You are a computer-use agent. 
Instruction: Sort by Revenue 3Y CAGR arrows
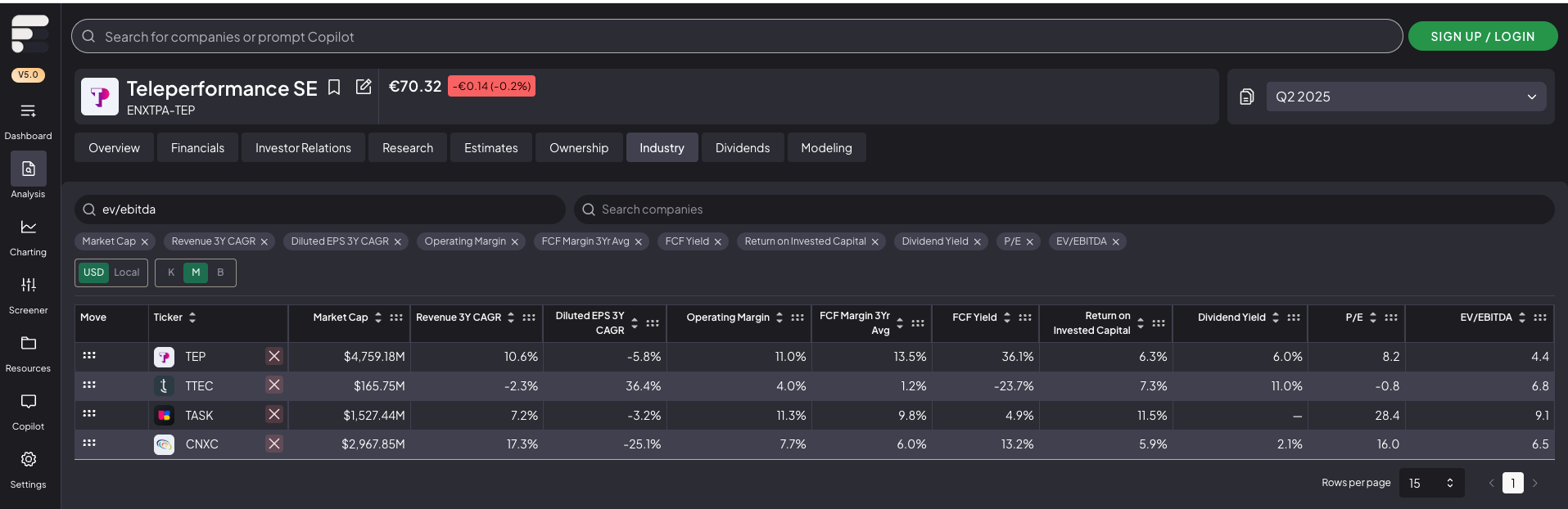coord(511,318)
